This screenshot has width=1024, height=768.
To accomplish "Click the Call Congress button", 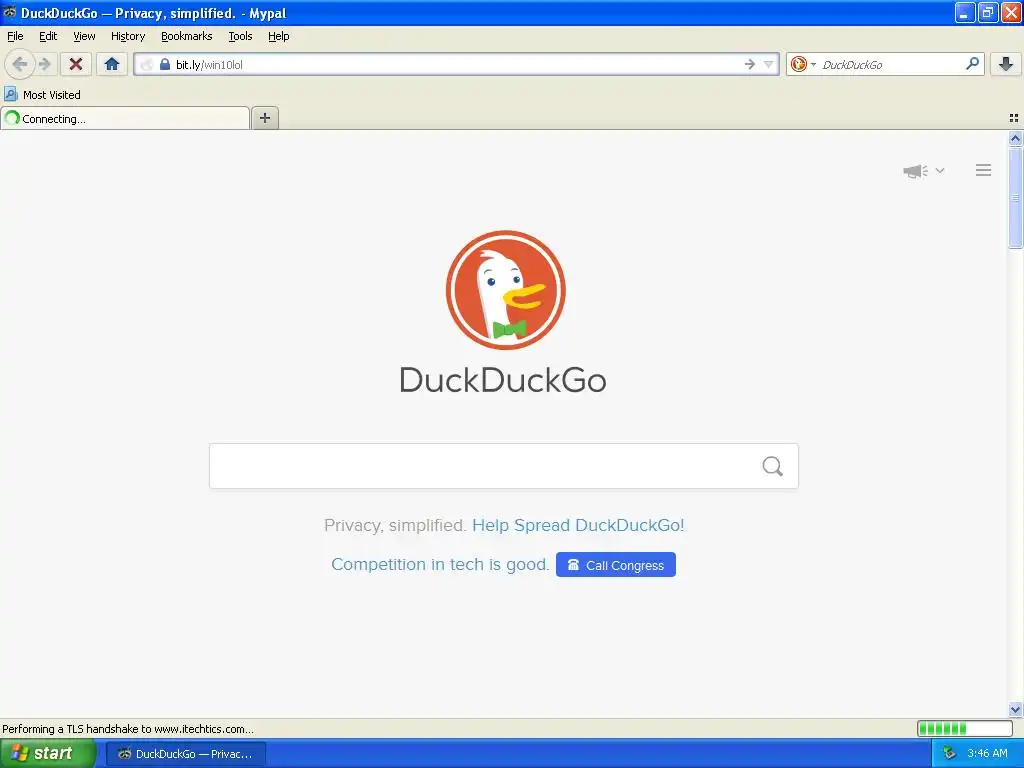I will (616, 565).
